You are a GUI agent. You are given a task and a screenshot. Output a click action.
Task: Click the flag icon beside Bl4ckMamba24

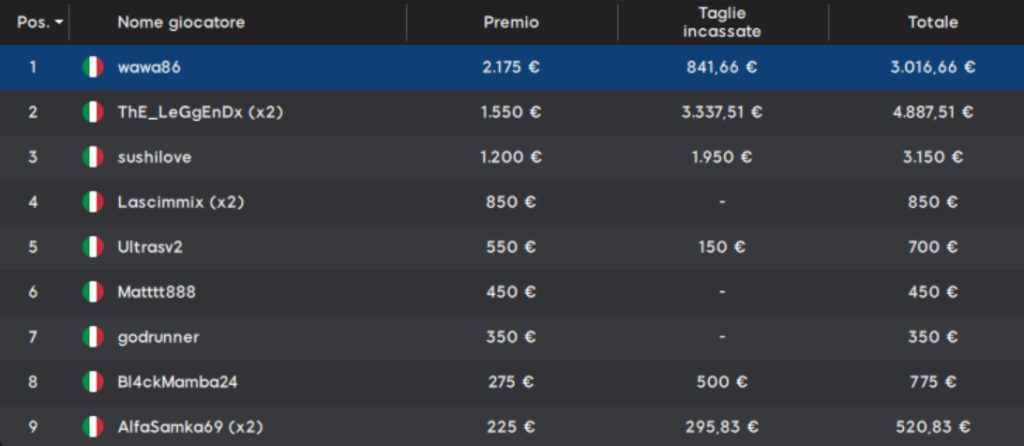[x=93, y=382]
